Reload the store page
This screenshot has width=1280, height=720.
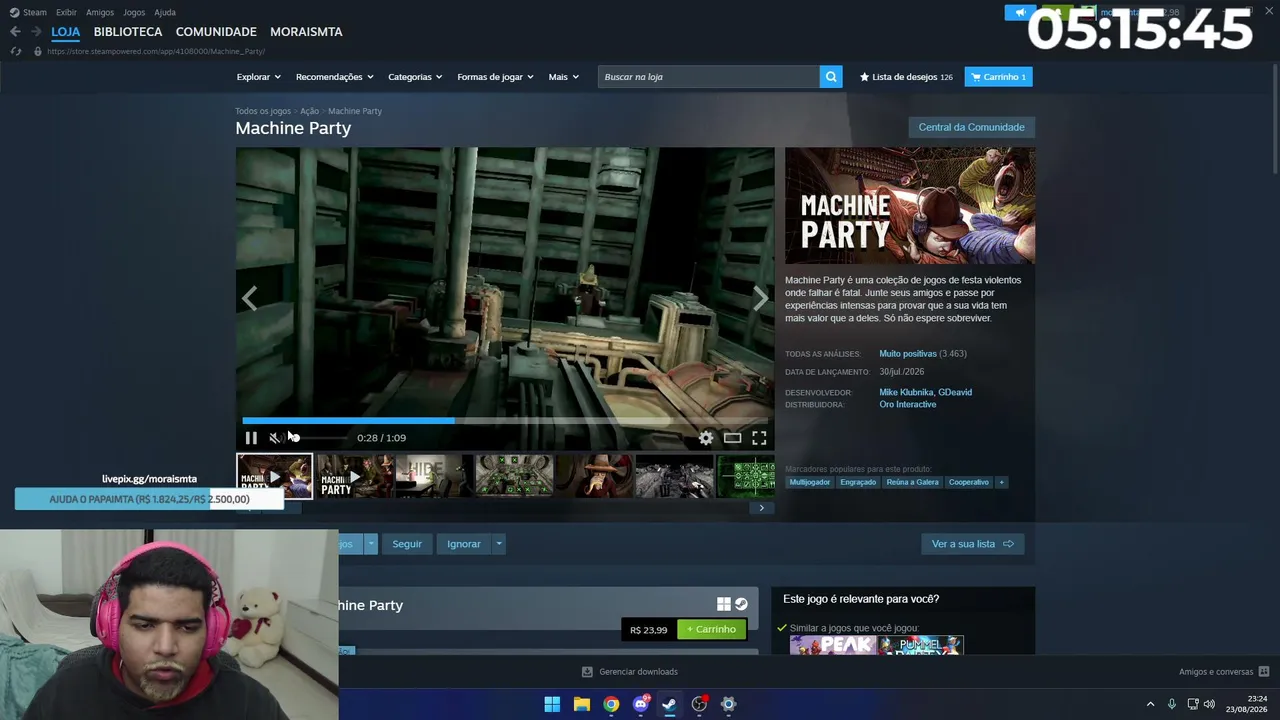(x=15, y=51)
